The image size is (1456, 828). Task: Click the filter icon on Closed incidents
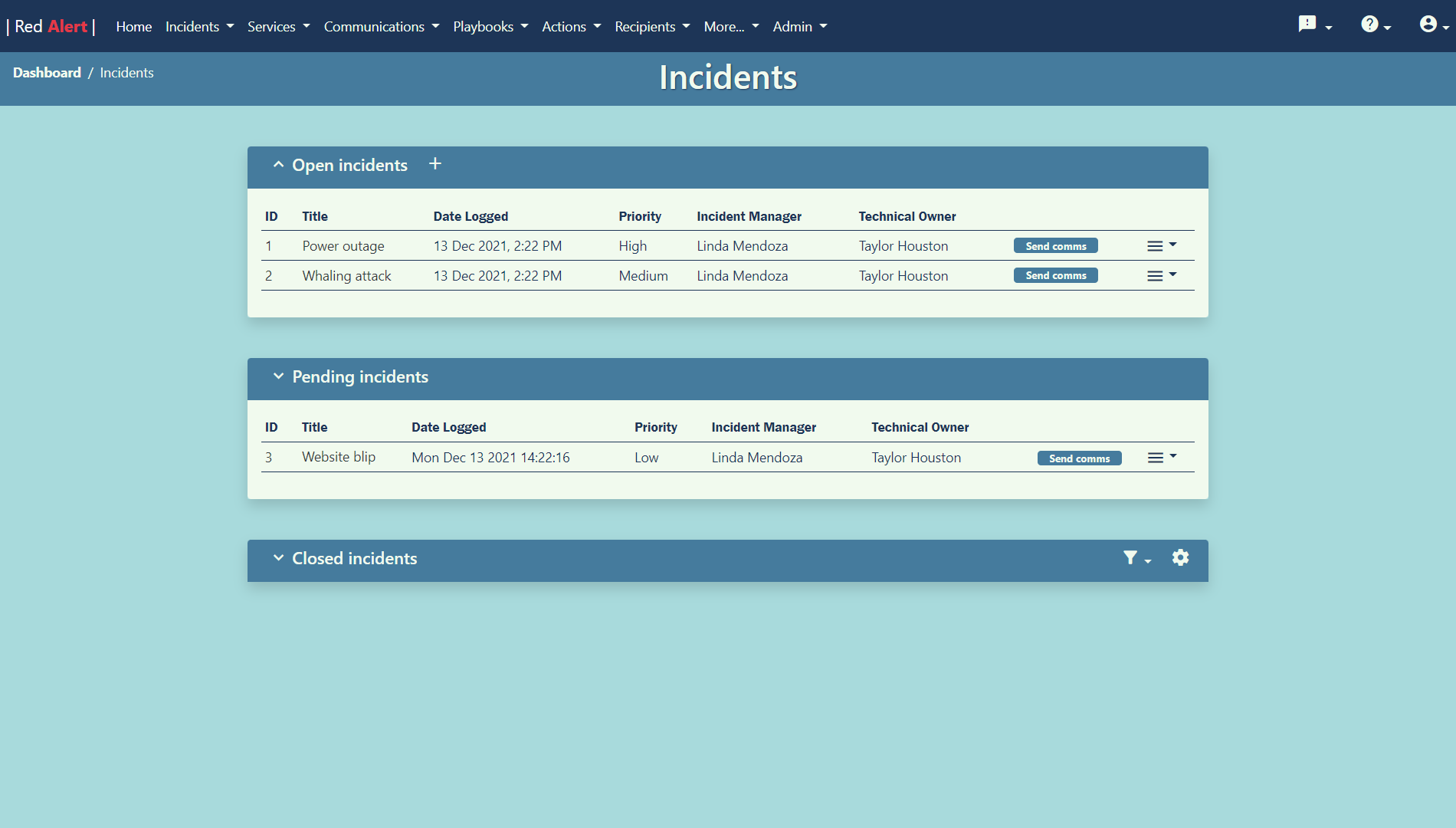[1131, 558]
